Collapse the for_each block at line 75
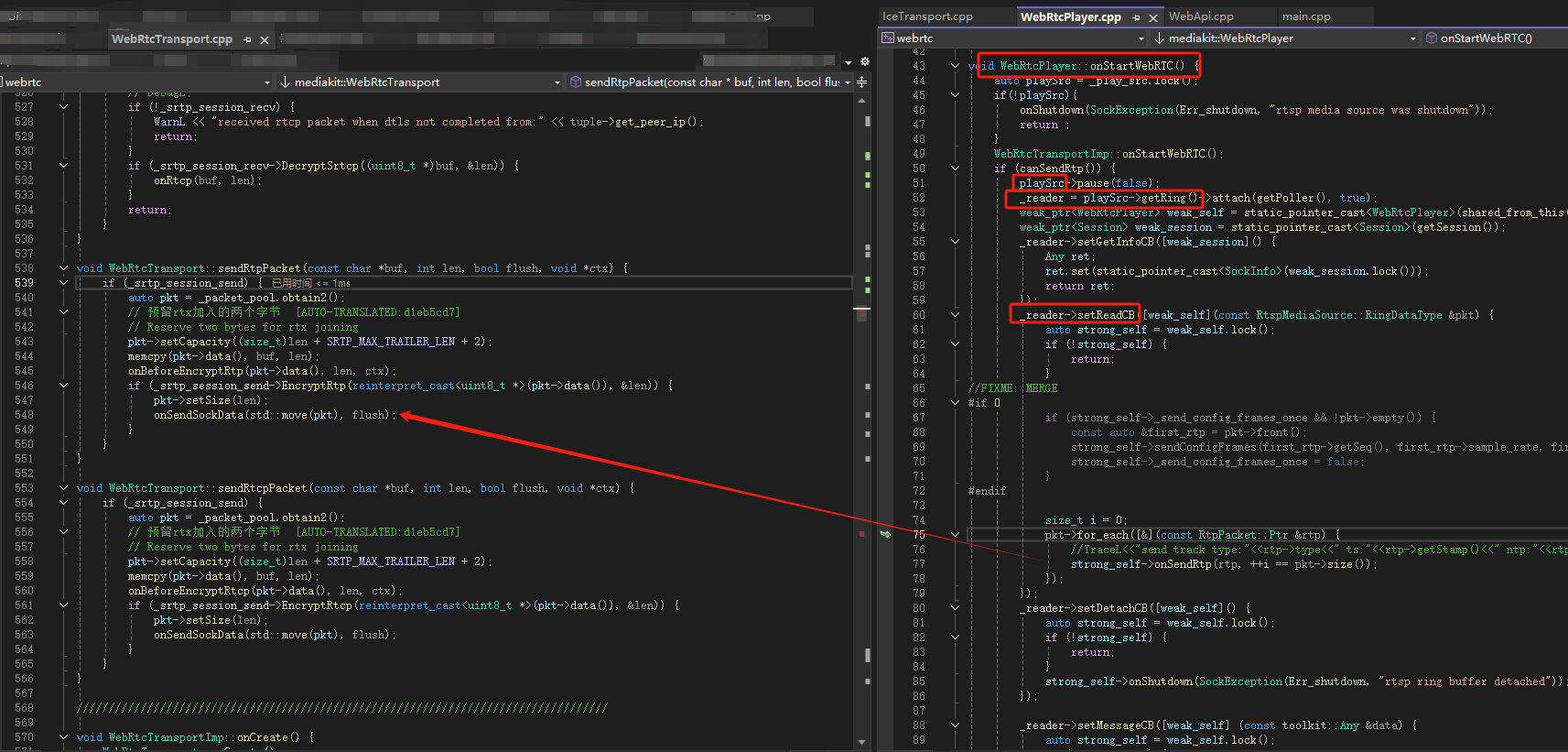The width and height of the screenshot is (1568, 752). (955, 535)
